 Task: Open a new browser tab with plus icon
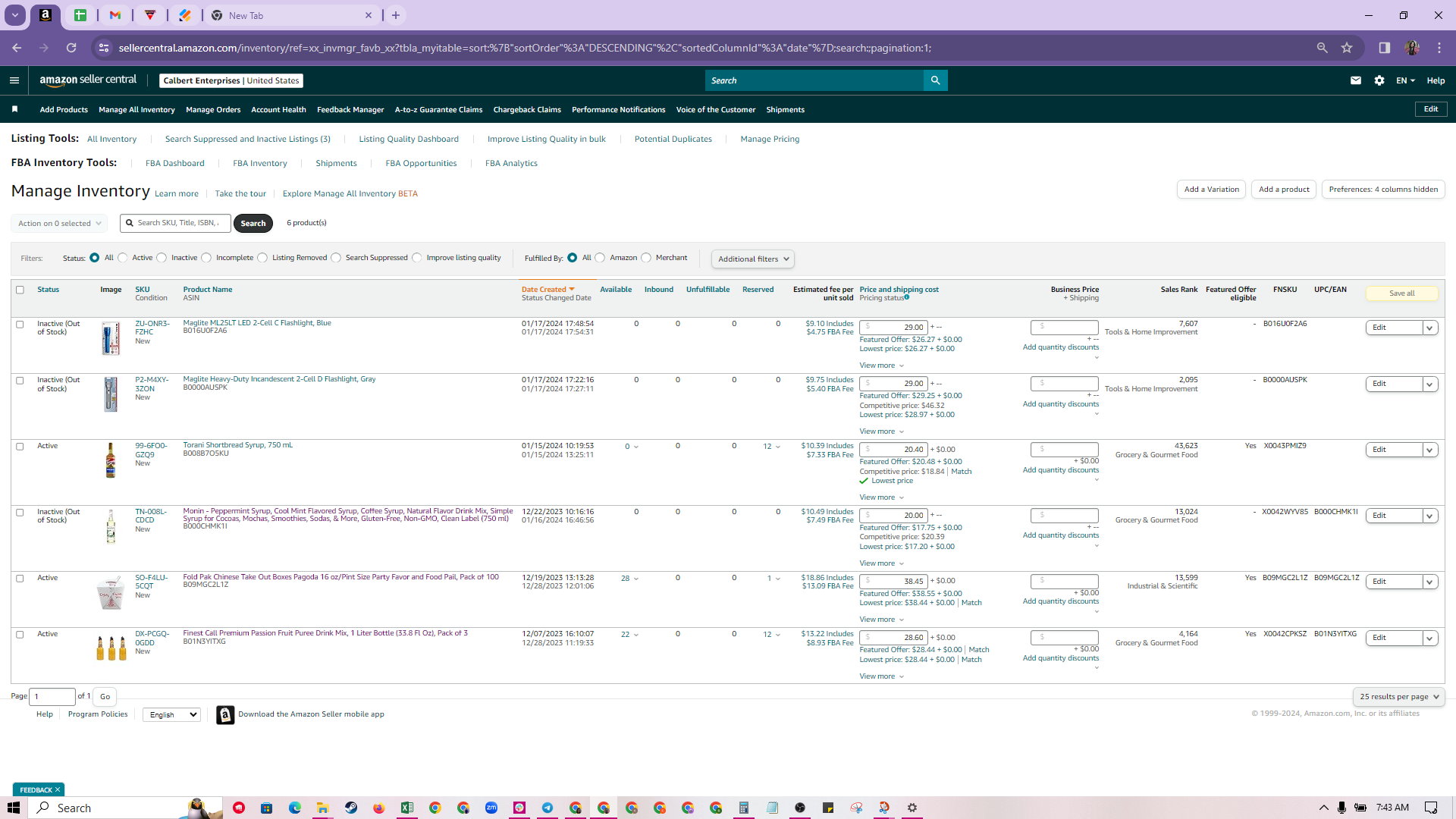point(396,15)
